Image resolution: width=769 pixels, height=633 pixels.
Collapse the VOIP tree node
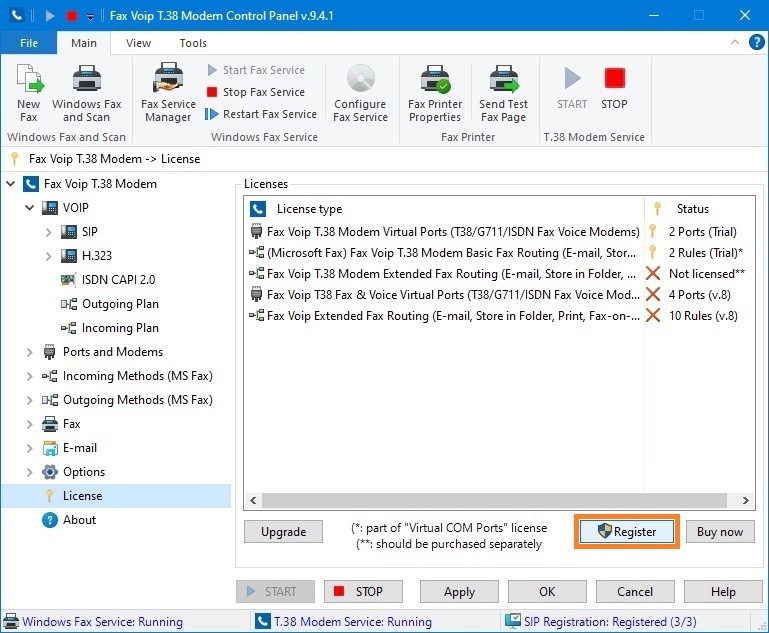pos(29,207)
